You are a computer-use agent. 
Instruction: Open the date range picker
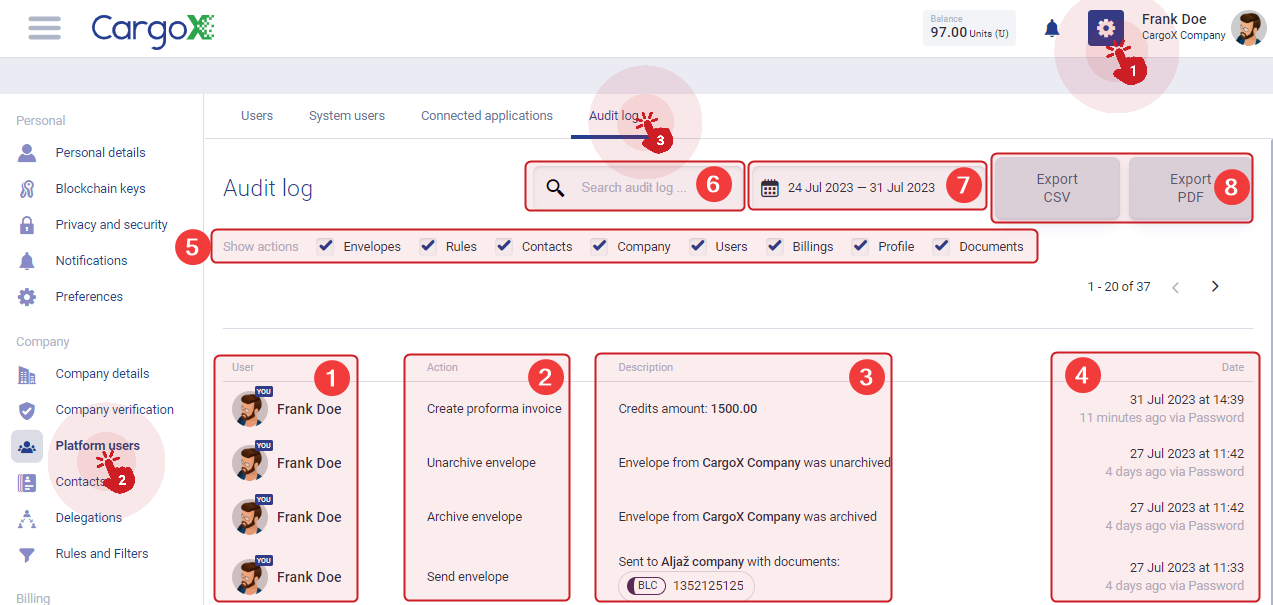tap(866, 187)
